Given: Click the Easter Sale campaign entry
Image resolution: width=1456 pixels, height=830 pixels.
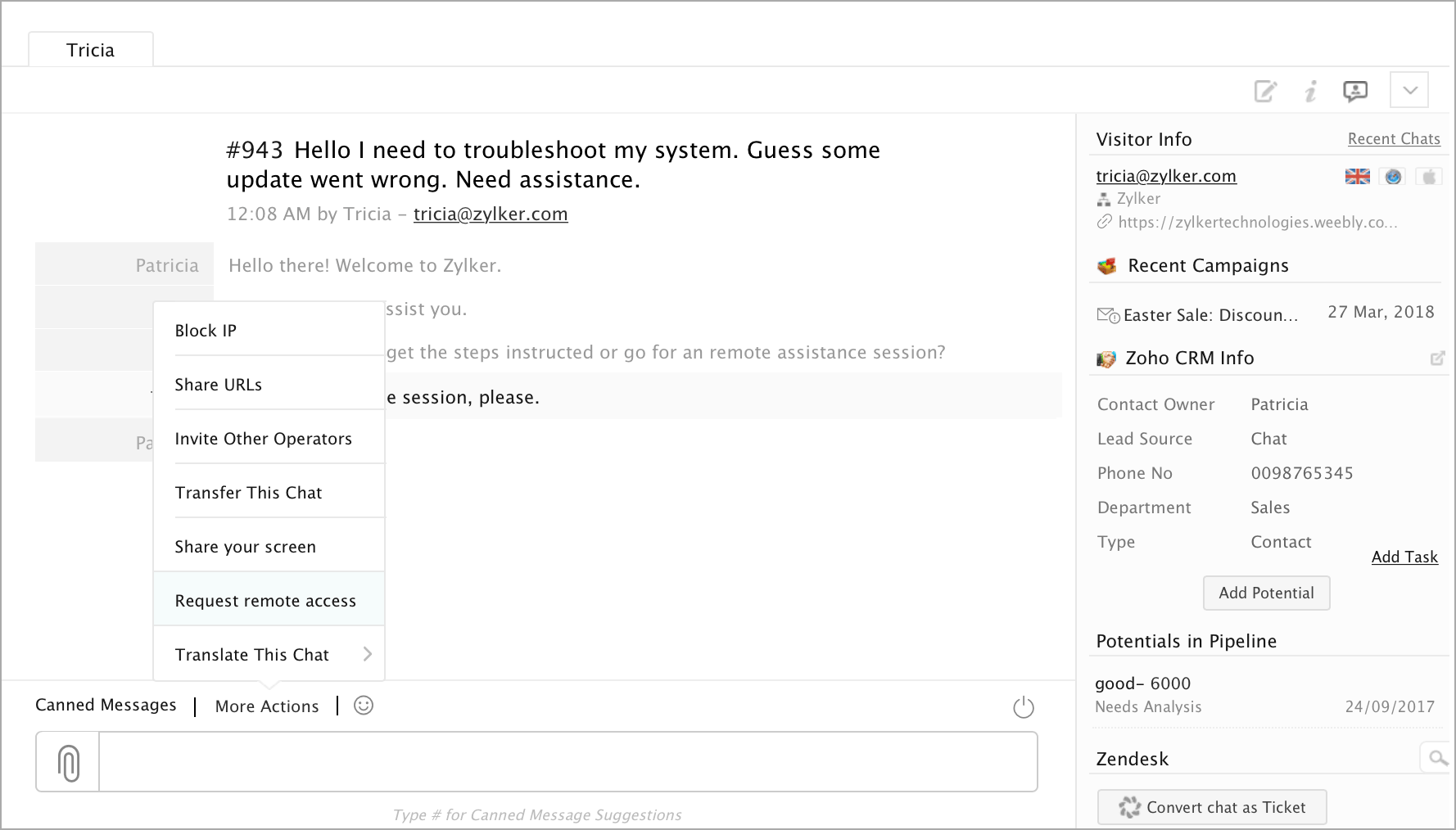Looking at the screenshot, I should 1210,315.
